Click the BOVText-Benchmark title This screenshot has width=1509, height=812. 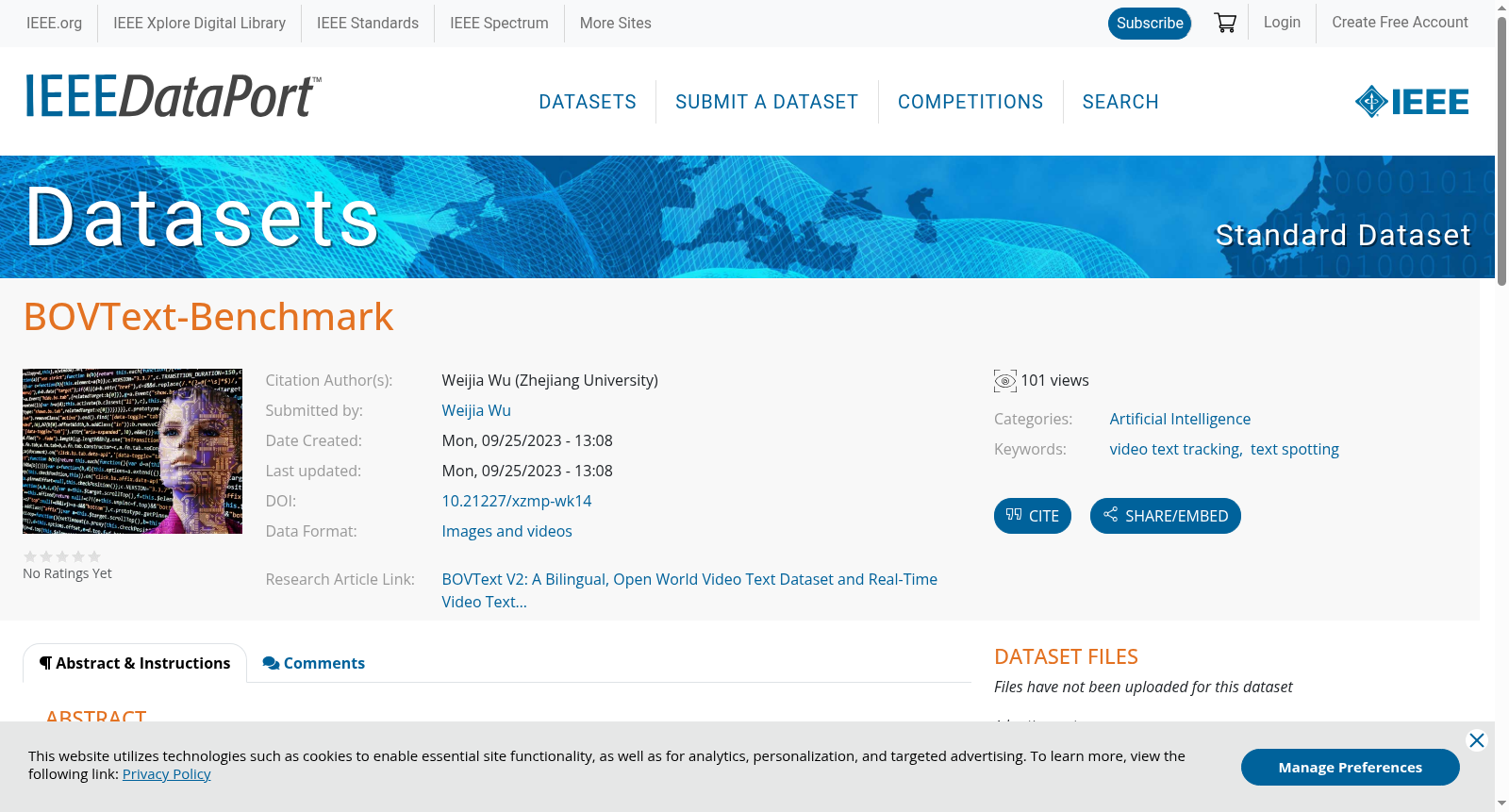(x=208, y=317)
